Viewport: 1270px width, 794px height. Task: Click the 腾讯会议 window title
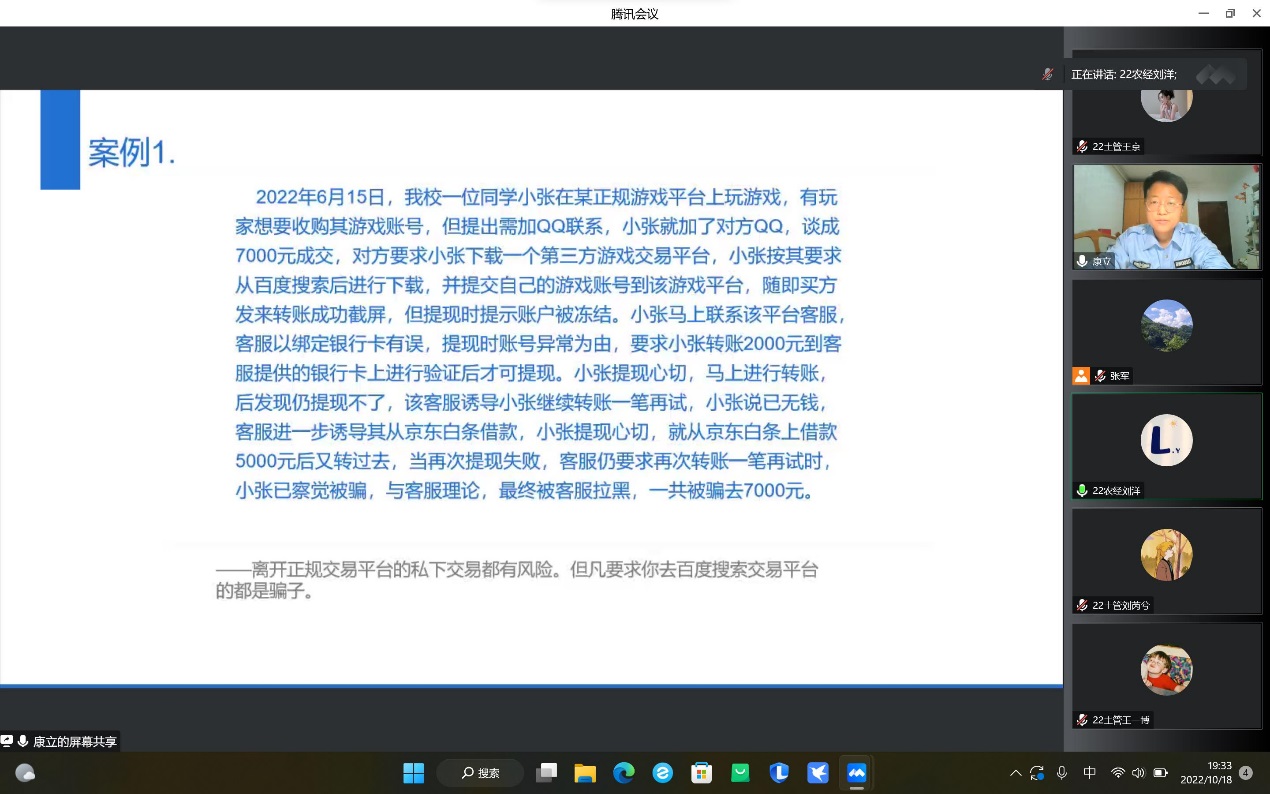pyautogui.click(x=635, y=14)
